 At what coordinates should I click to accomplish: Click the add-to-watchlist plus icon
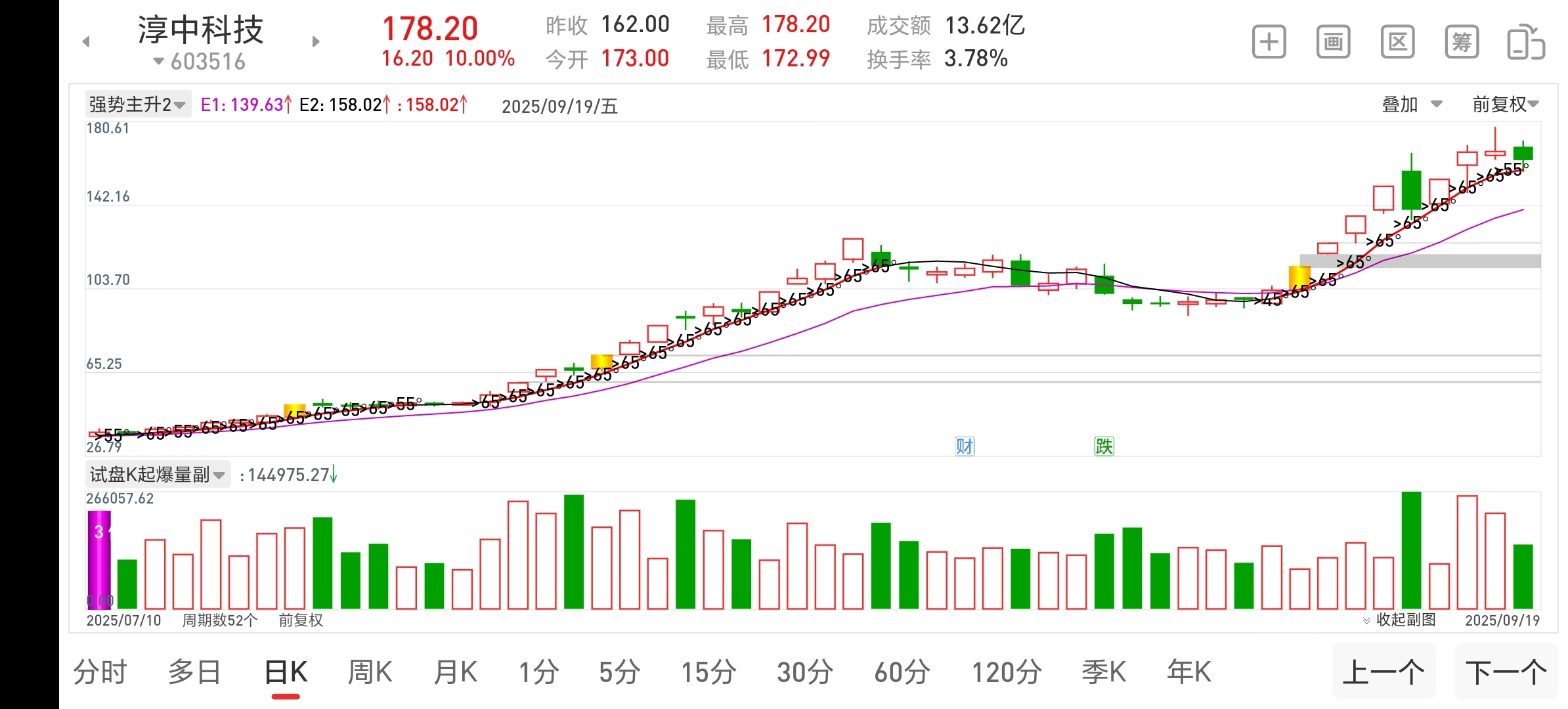[x=1269, y=43]
